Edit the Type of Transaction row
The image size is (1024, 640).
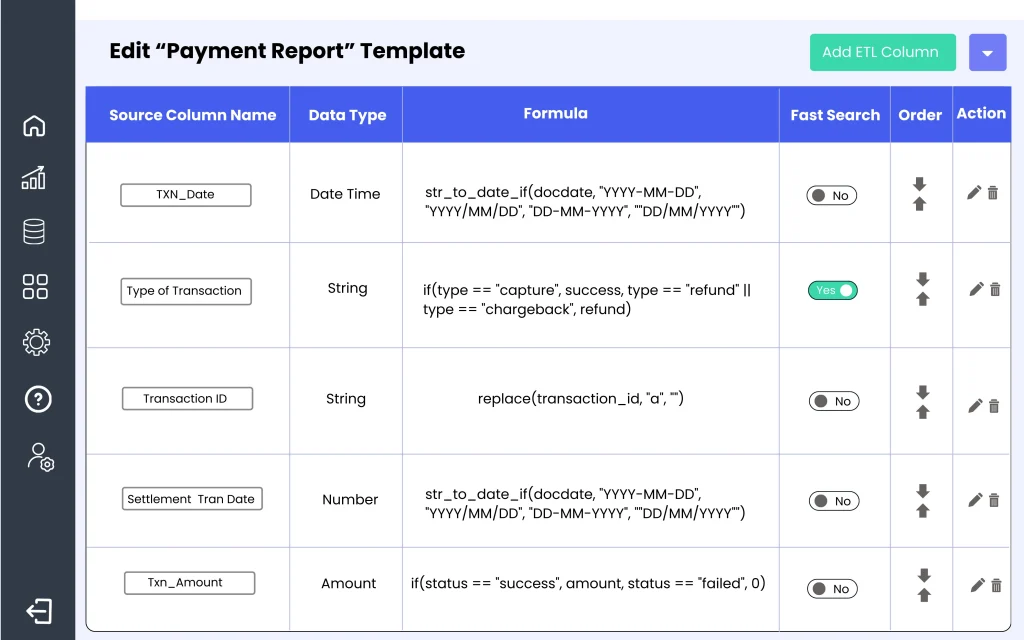976,289
